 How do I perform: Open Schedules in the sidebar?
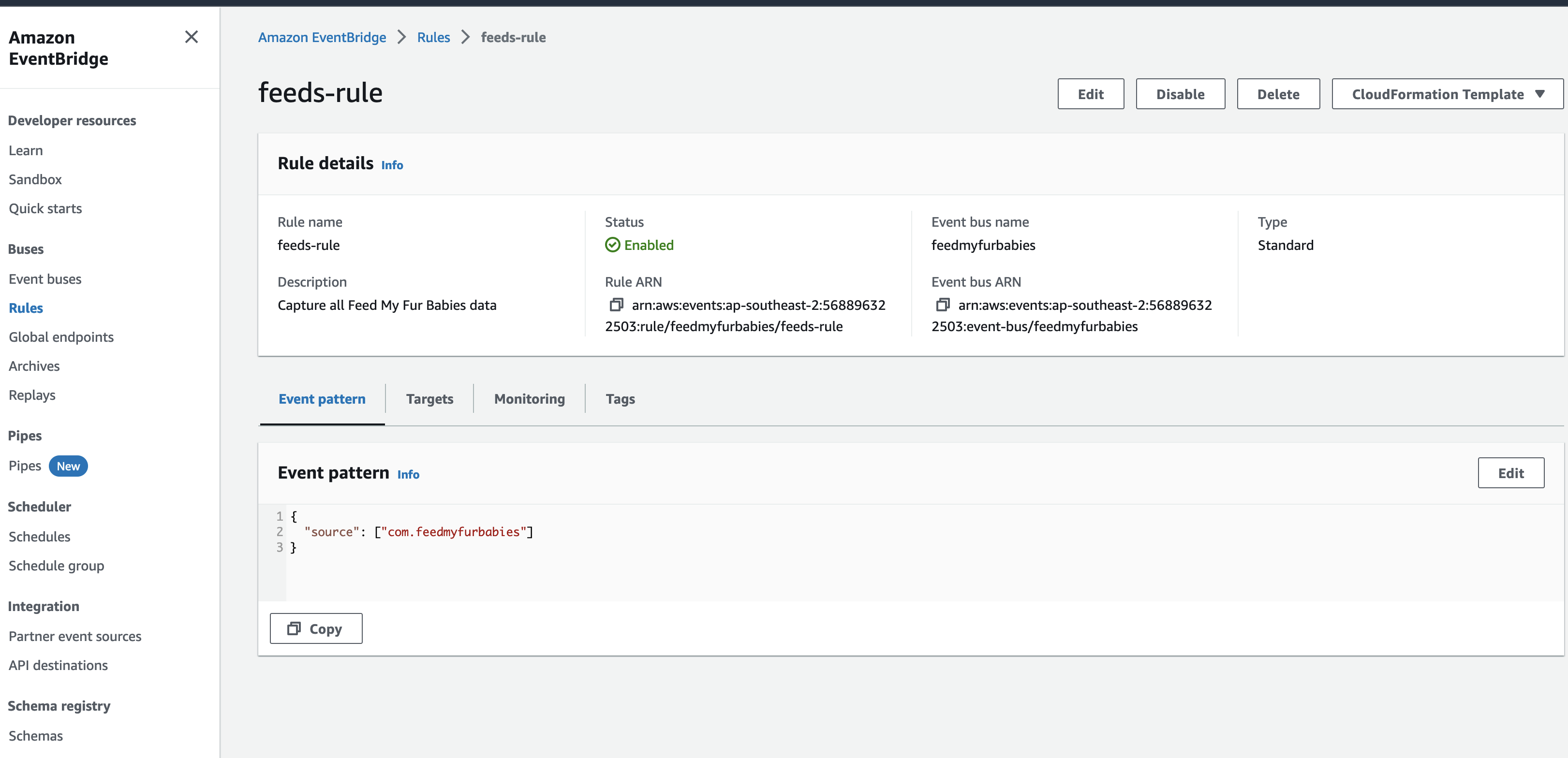pyautogui.click(x=40, y=537)
